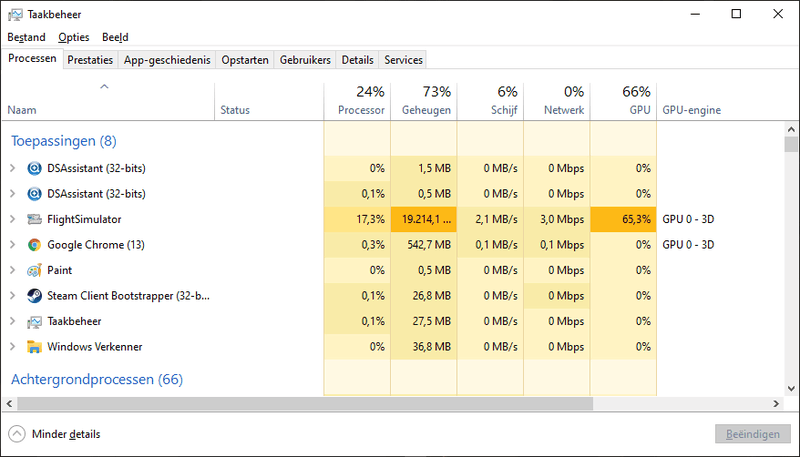Image resolution: width=800 pixels, height=457 pixels.
Task: Switch to the Opstarten tab
Action: (245, 60)
